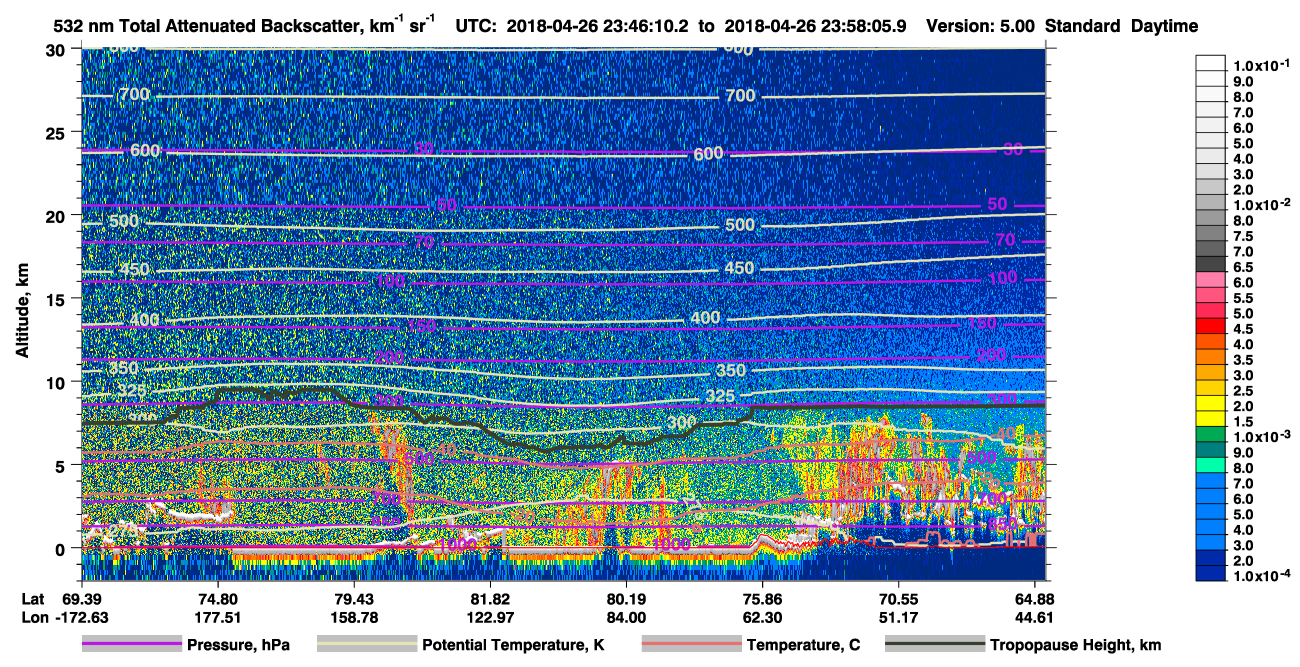Click the dark gray colorbar swatch beside 6.5
The height and width of the screenshot is (667, 1300).
point(1211,264)
